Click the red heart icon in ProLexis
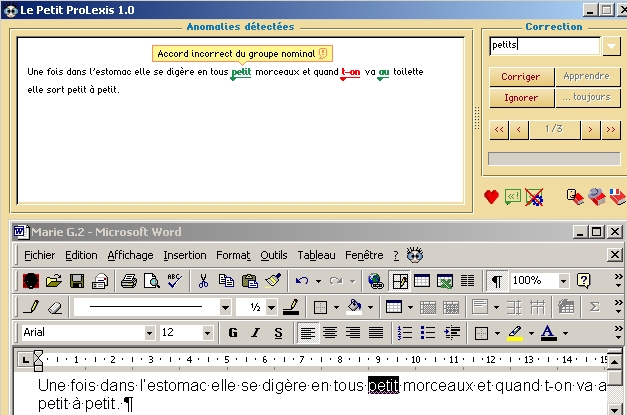This screenshot has width=627, height=415. click(x=491, y=197)
